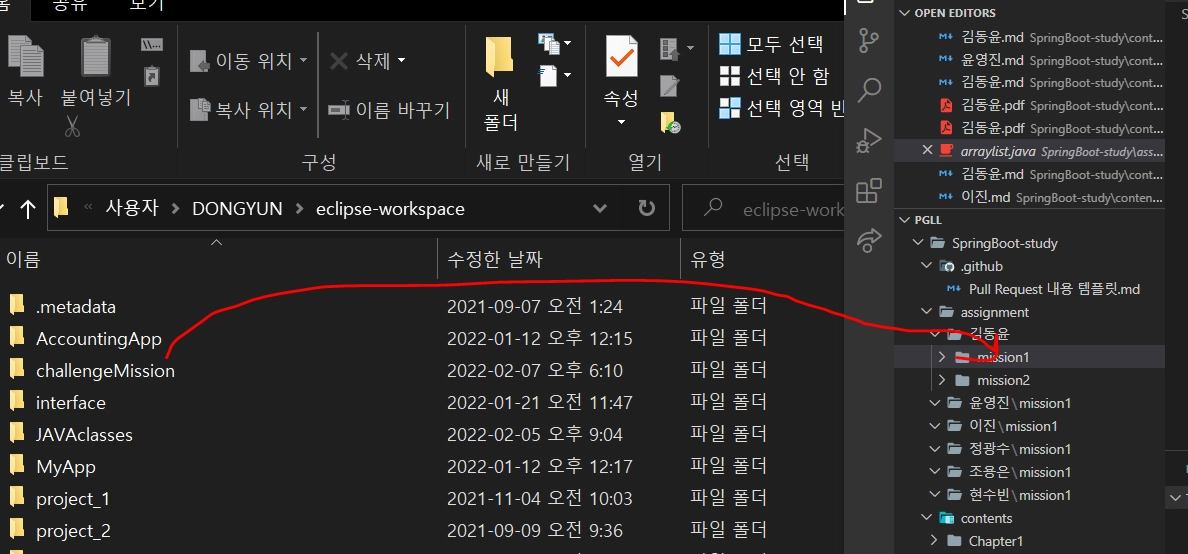Screen dimensions: 1188x554
Task: Open the Move to (이동 위치) dropdown
Action: (303, 60)
